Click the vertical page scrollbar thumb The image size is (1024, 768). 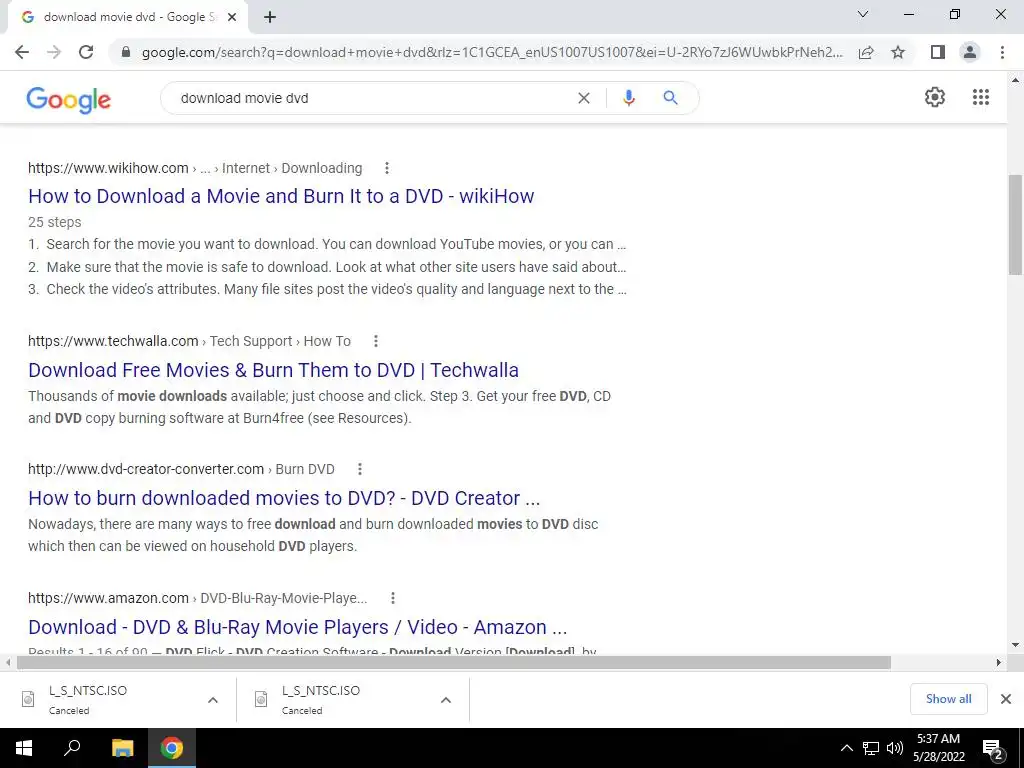click(1015, 225)
